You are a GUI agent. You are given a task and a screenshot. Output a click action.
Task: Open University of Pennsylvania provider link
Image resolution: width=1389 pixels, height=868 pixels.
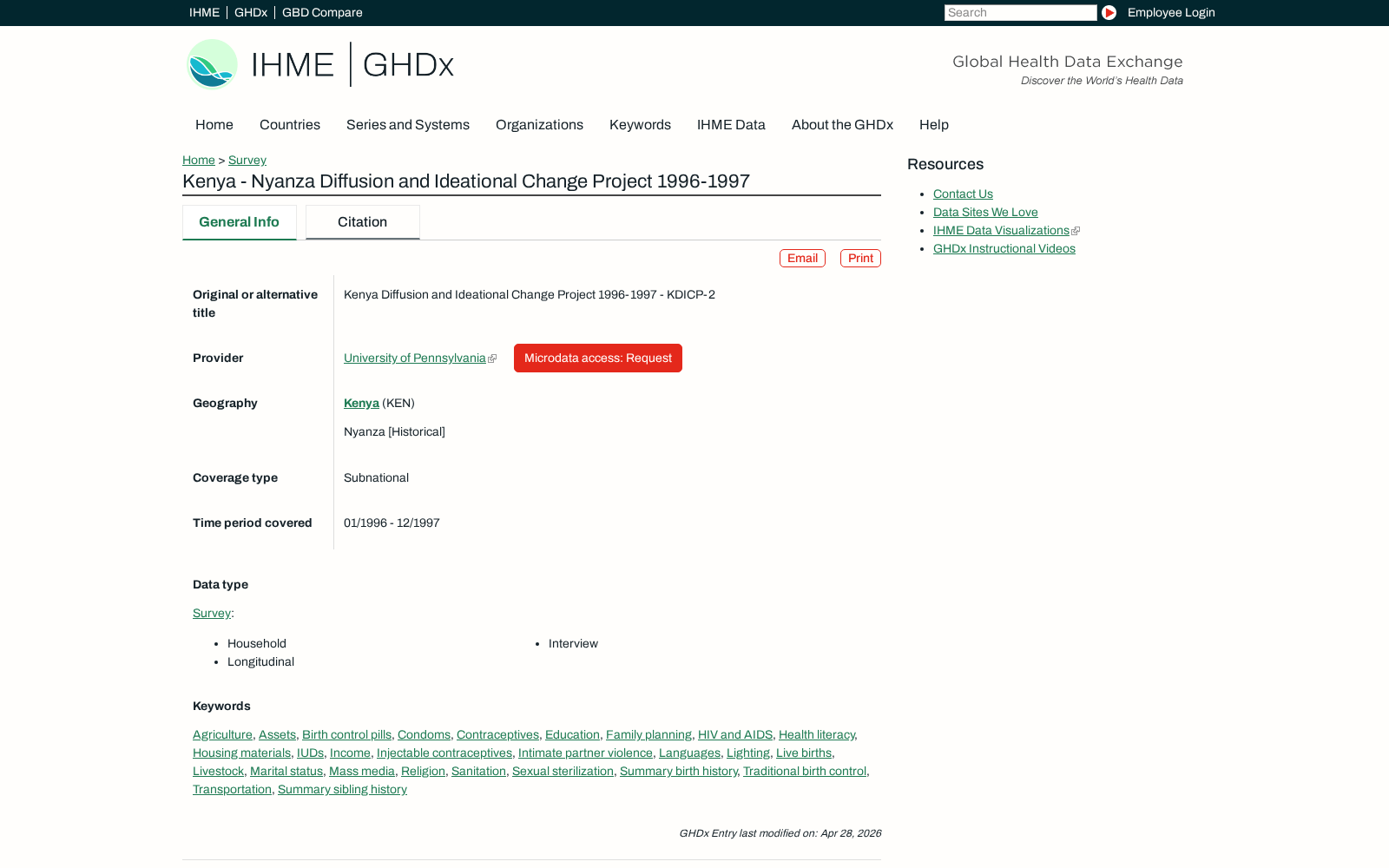click(x=415, y=358)
